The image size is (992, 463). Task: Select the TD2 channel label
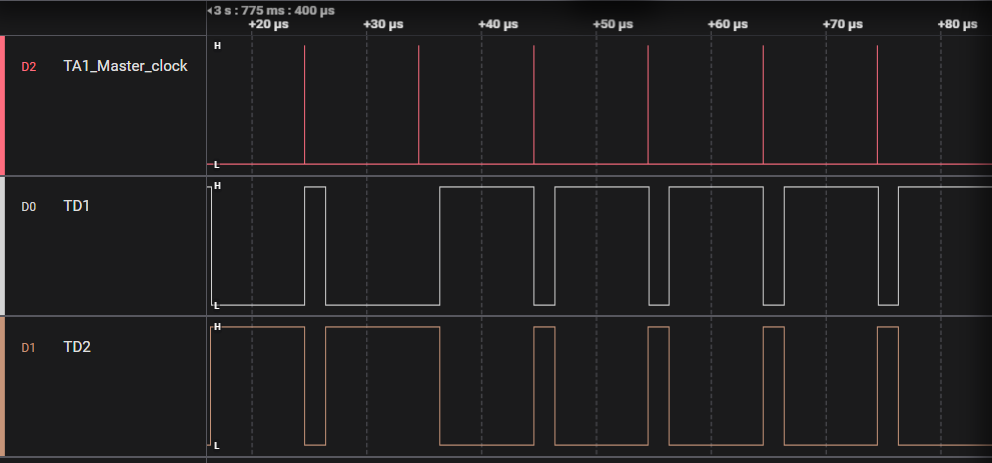[77, 347]
